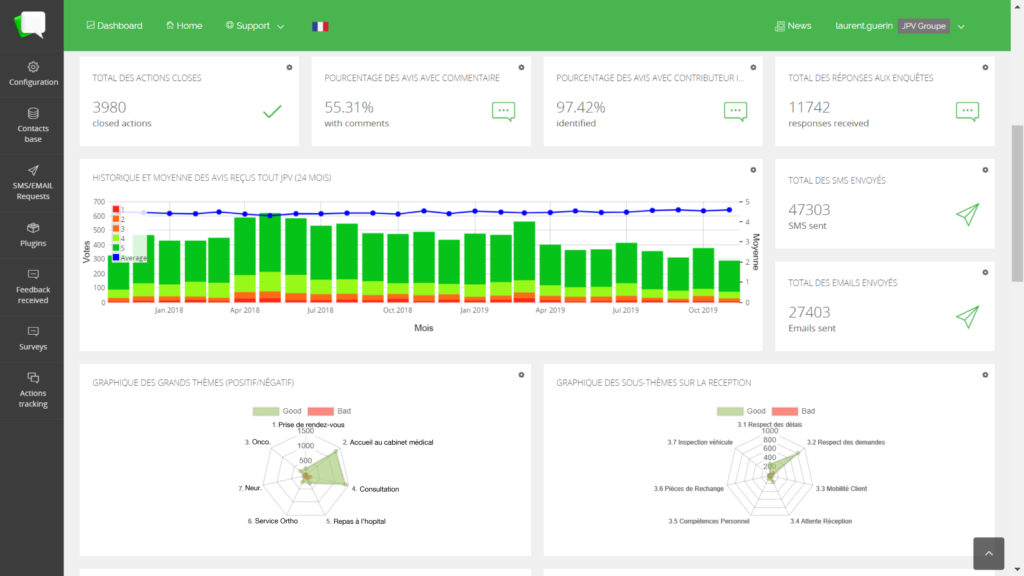Open the Configuration gear icon in sidebar

coord(33,67)
